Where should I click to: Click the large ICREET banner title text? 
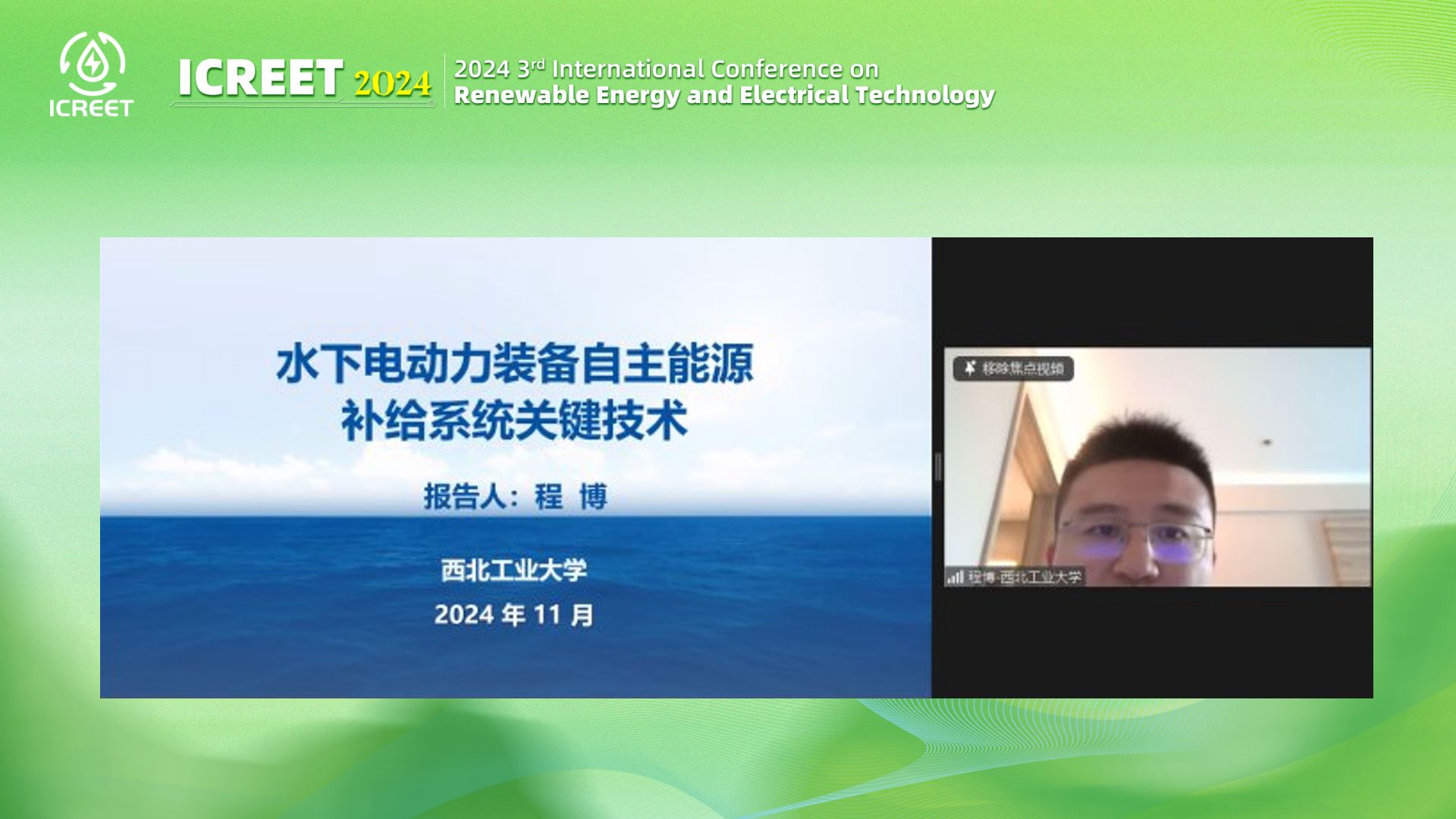coord(260,78)
